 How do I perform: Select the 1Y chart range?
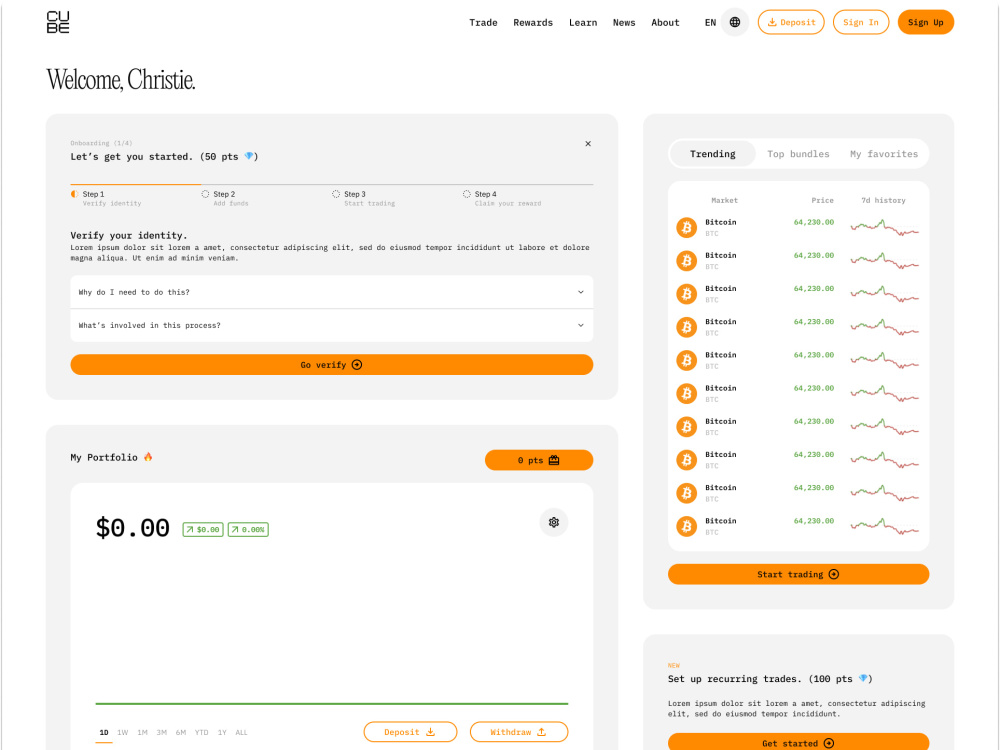[x=222, y=733]
